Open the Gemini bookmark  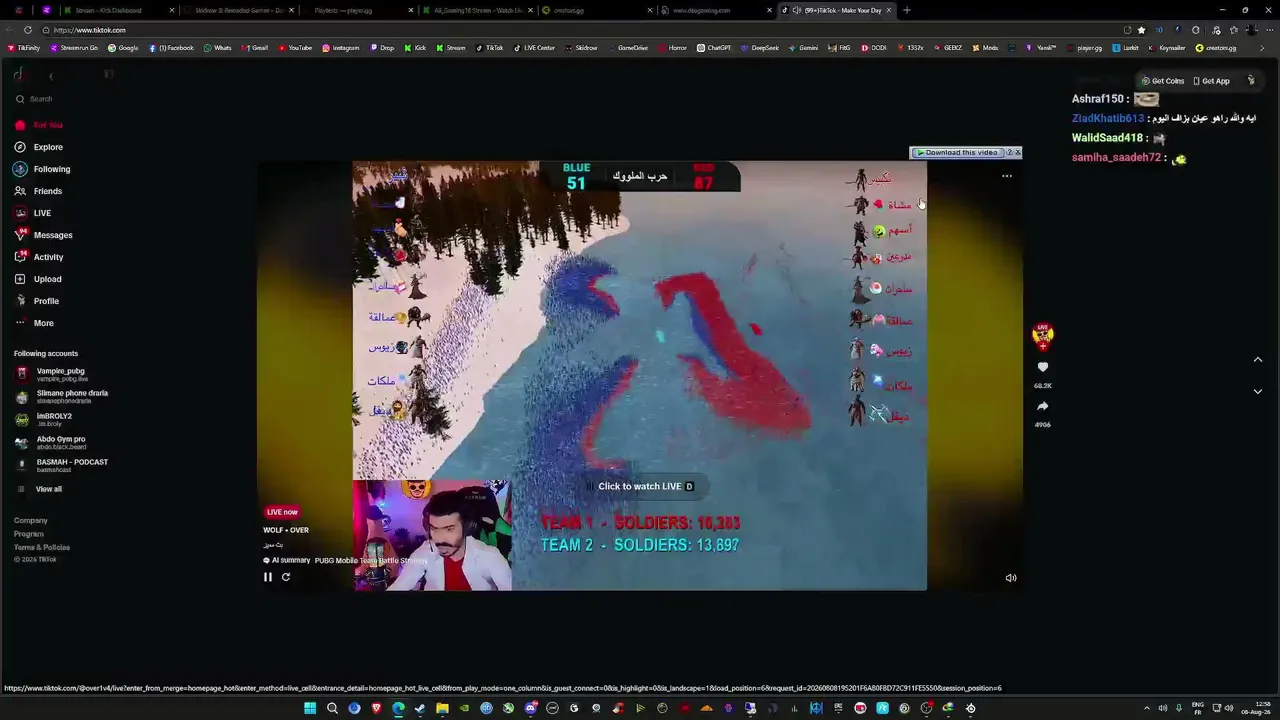point(805,48)
